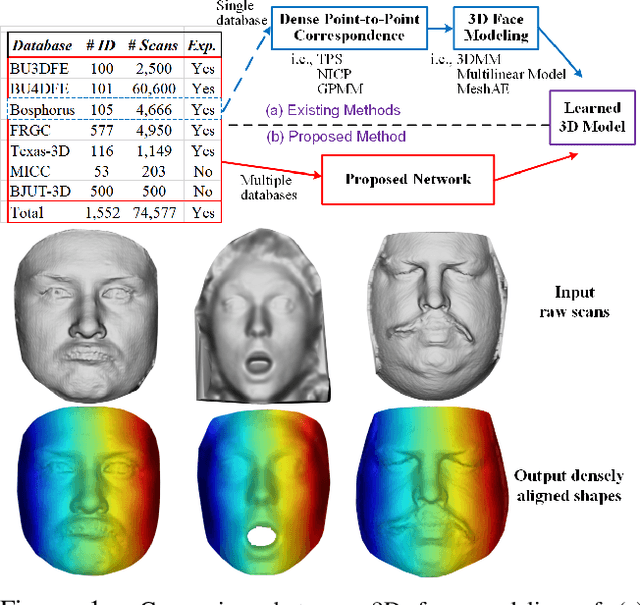Click the # Scans column header
Image resolution: width=640 pixels, height=605 pixels.
(x=153, y=45)
